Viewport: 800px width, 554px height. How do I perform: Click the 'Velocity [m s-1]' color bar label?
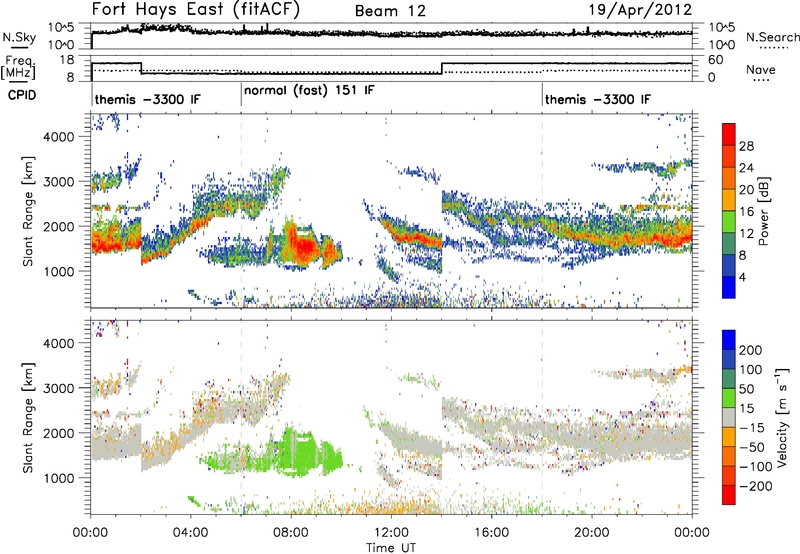[782, 417]
